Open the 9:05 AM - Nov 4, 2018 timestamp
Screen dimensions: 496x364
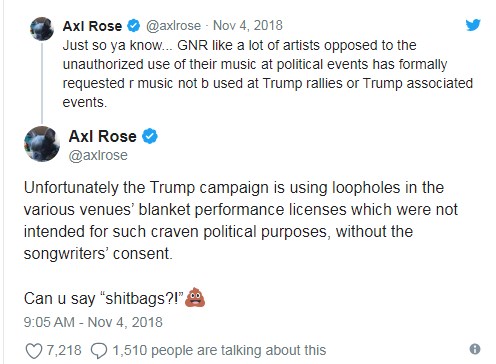tap(93, 322)
